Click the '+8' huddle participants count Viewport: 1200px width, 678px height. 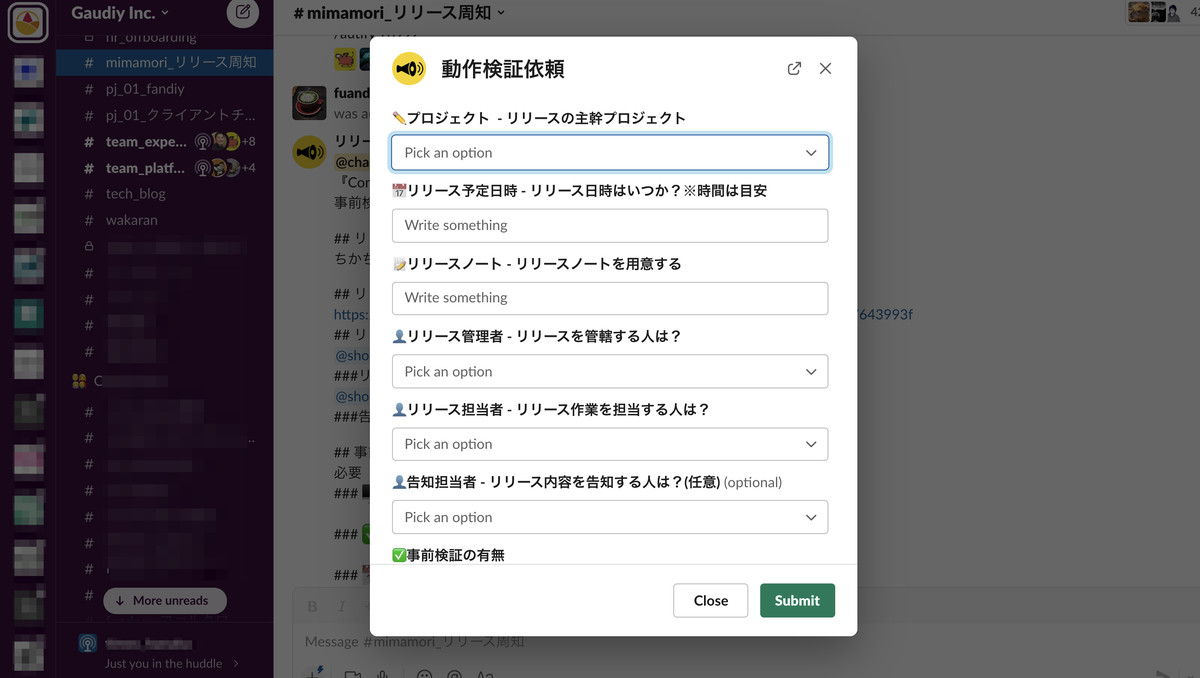tap(248, 142)
